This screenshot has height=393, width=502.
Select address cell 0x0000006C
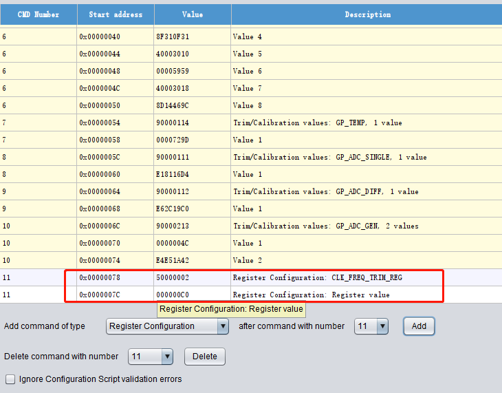pos(115,226)
